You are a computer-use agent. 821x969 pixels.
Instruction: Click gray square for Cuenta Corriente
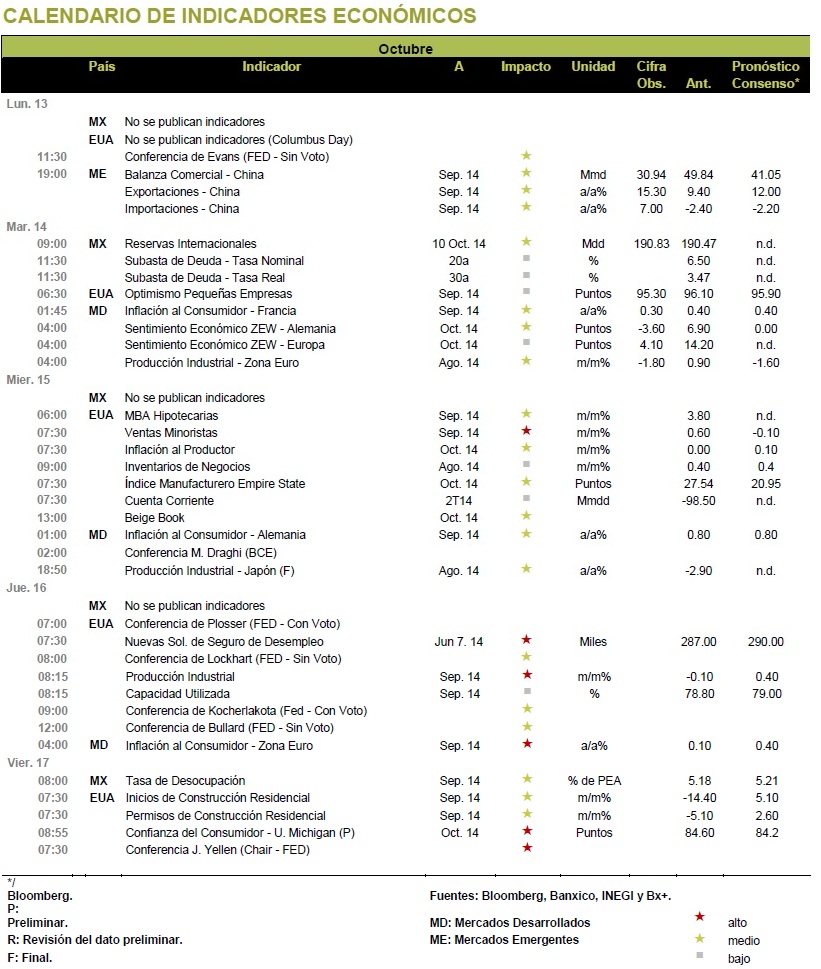526,498
